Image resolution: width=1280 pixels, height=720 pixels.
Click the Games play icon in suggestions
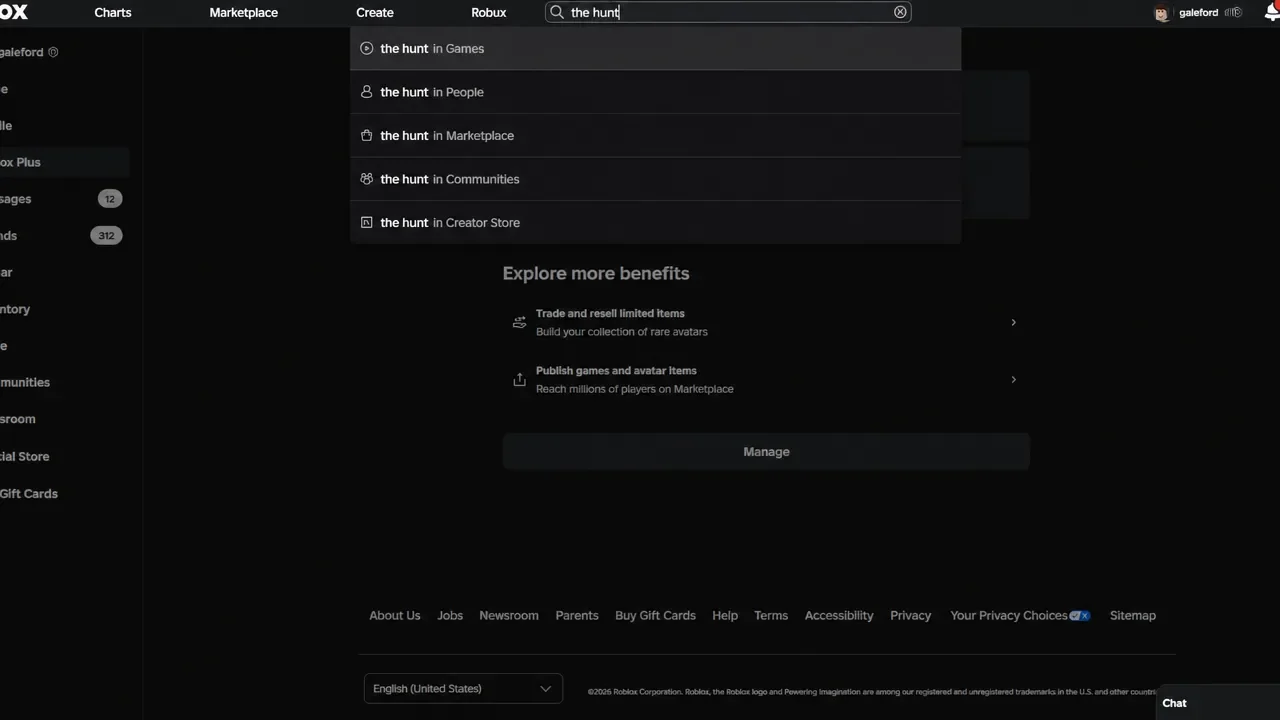click(366, 48)
